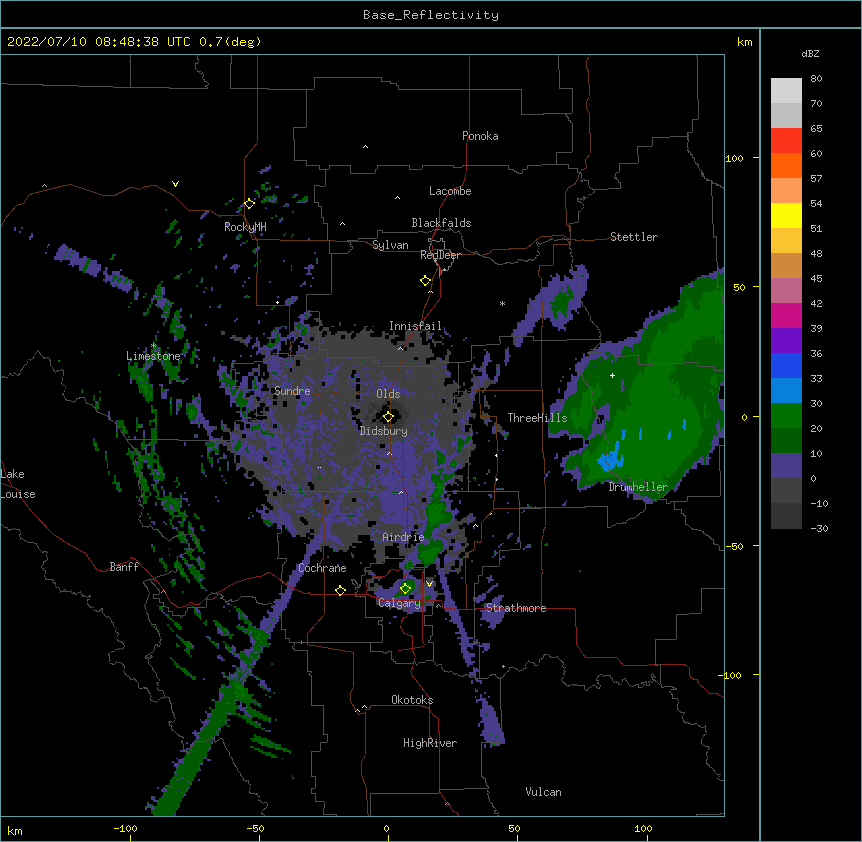
Task: Pick the darkest gray -30 to -10 legend swatch
Action: coord(786,516)
